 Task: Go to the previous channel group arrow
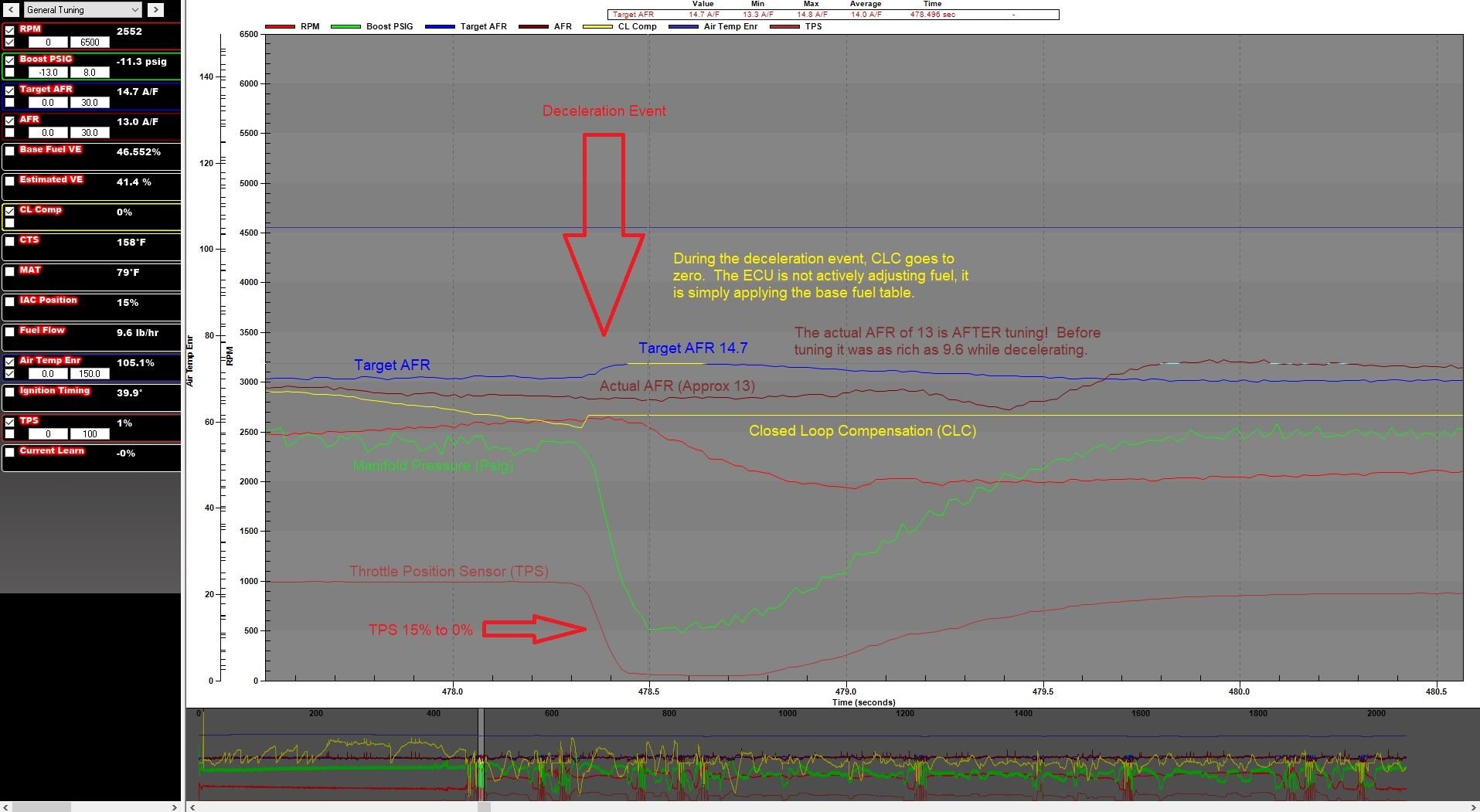11,10
